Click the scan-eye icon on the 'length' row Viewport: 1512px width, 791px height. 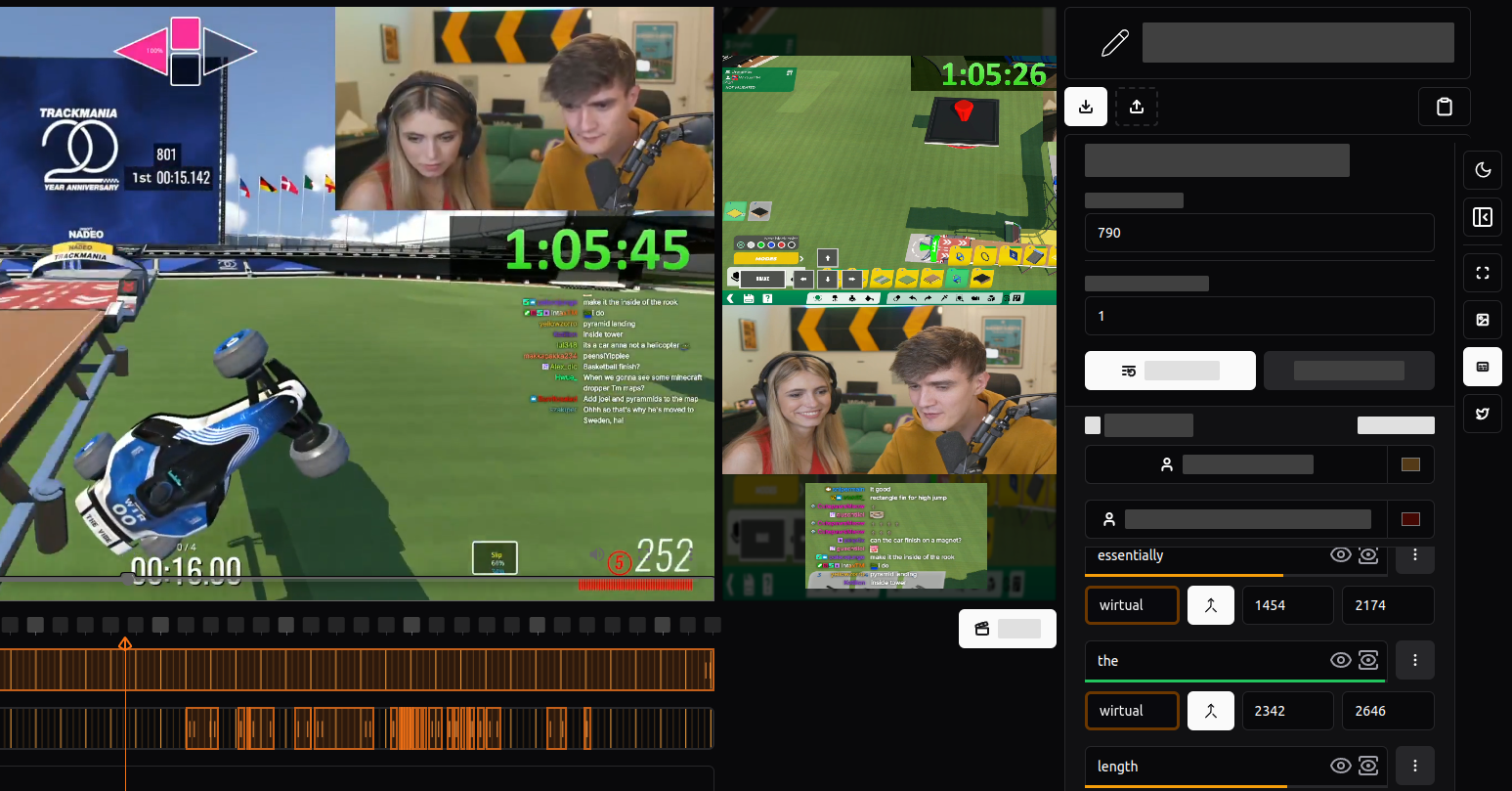tap(1368, 766)
